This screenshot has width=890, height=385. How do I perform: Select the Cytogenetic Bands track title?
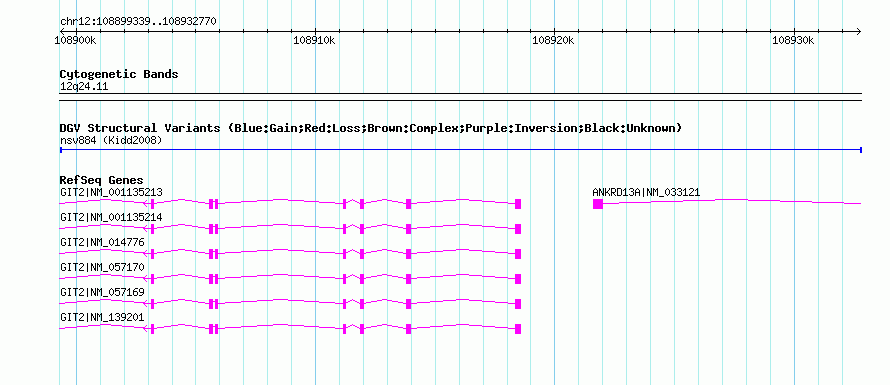pos(119,74)
